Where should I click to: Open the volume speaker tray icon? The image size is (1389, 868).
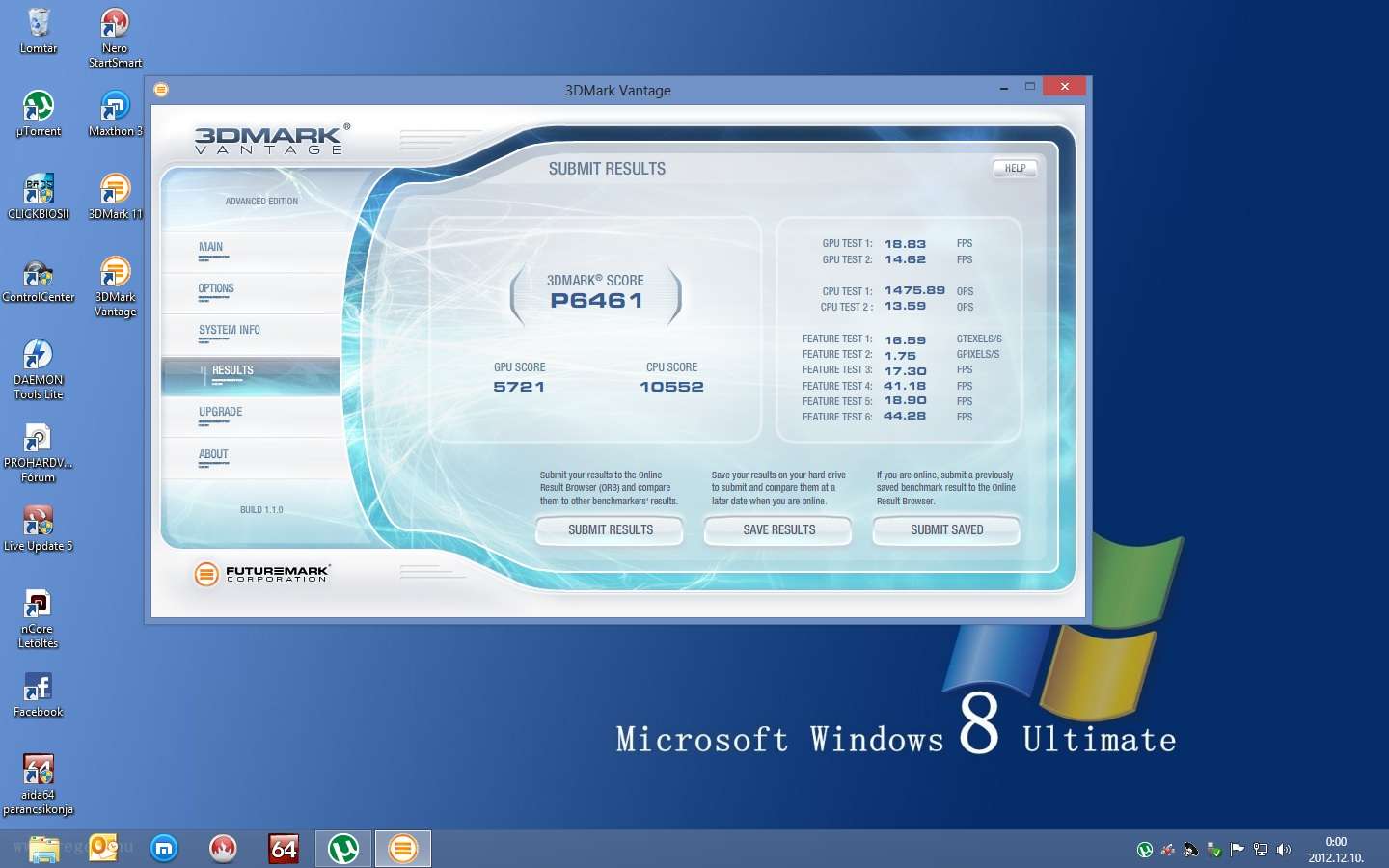tap(1284, 850)
